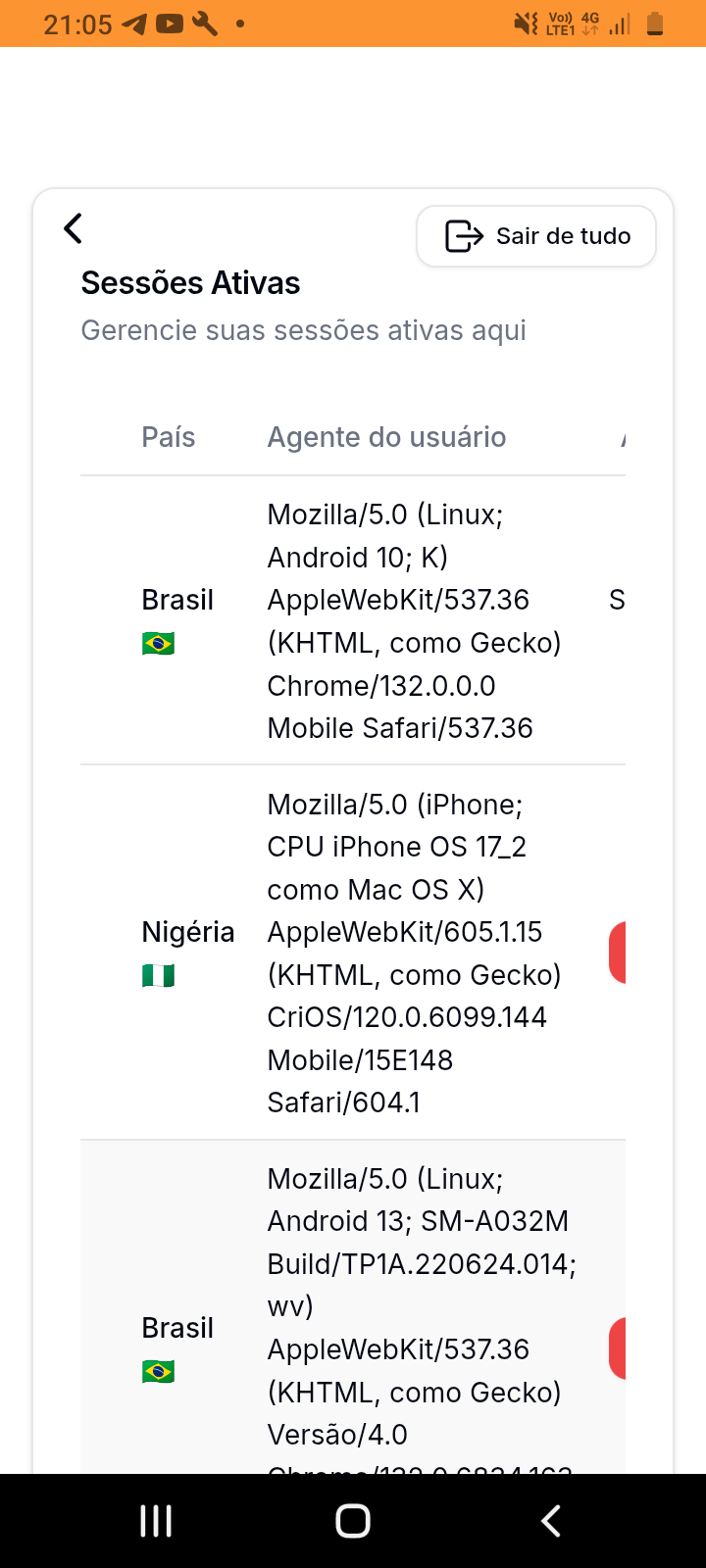Tap the wrench icon in status bar

coord(205,24)
